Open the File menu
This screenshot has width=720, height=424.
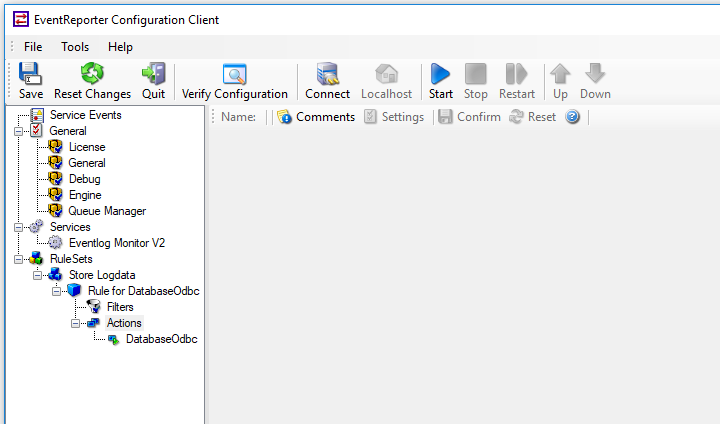point(33,47)
